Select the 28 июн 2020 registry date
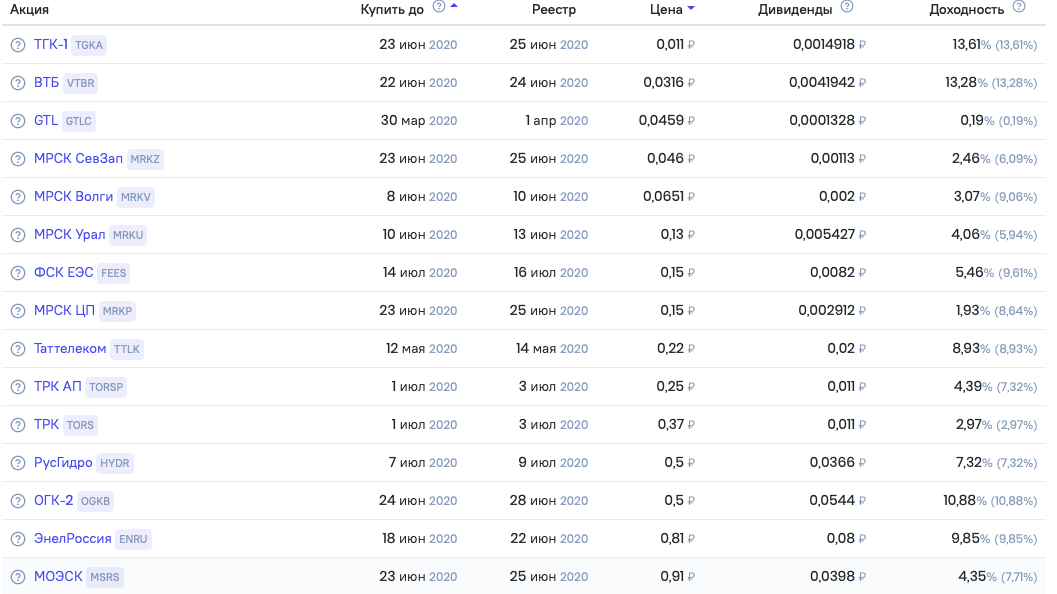Viewport: 1057px width, 594px height. click(549, 500)
